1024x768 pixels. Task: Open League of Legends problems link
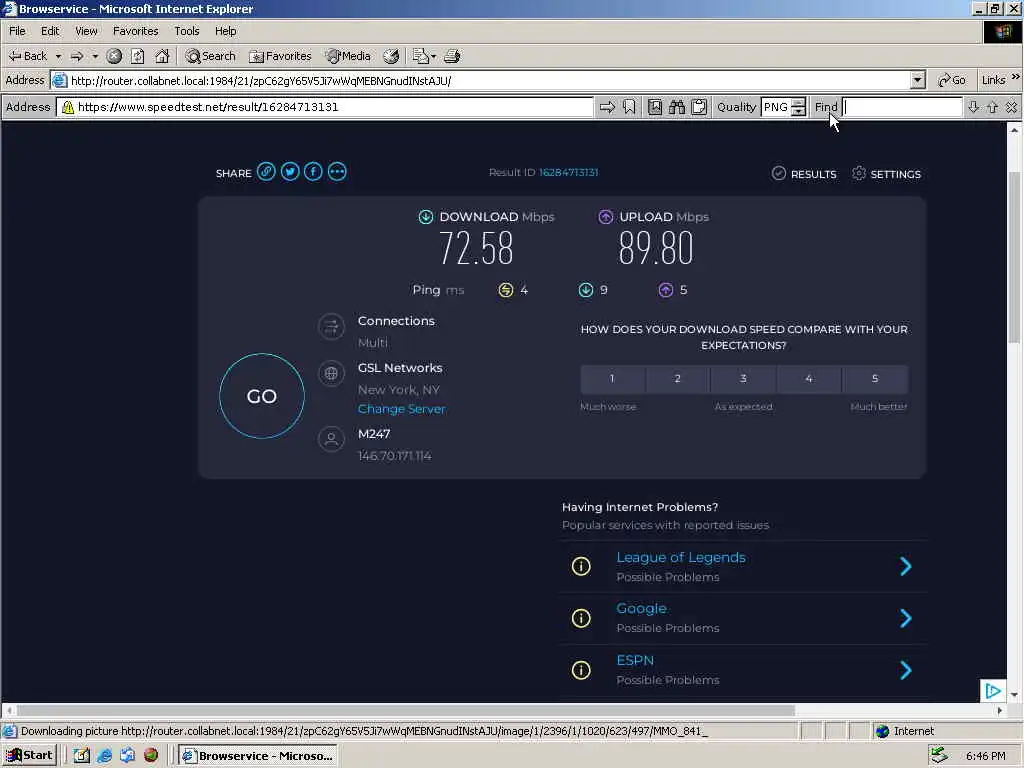(681, 557)
